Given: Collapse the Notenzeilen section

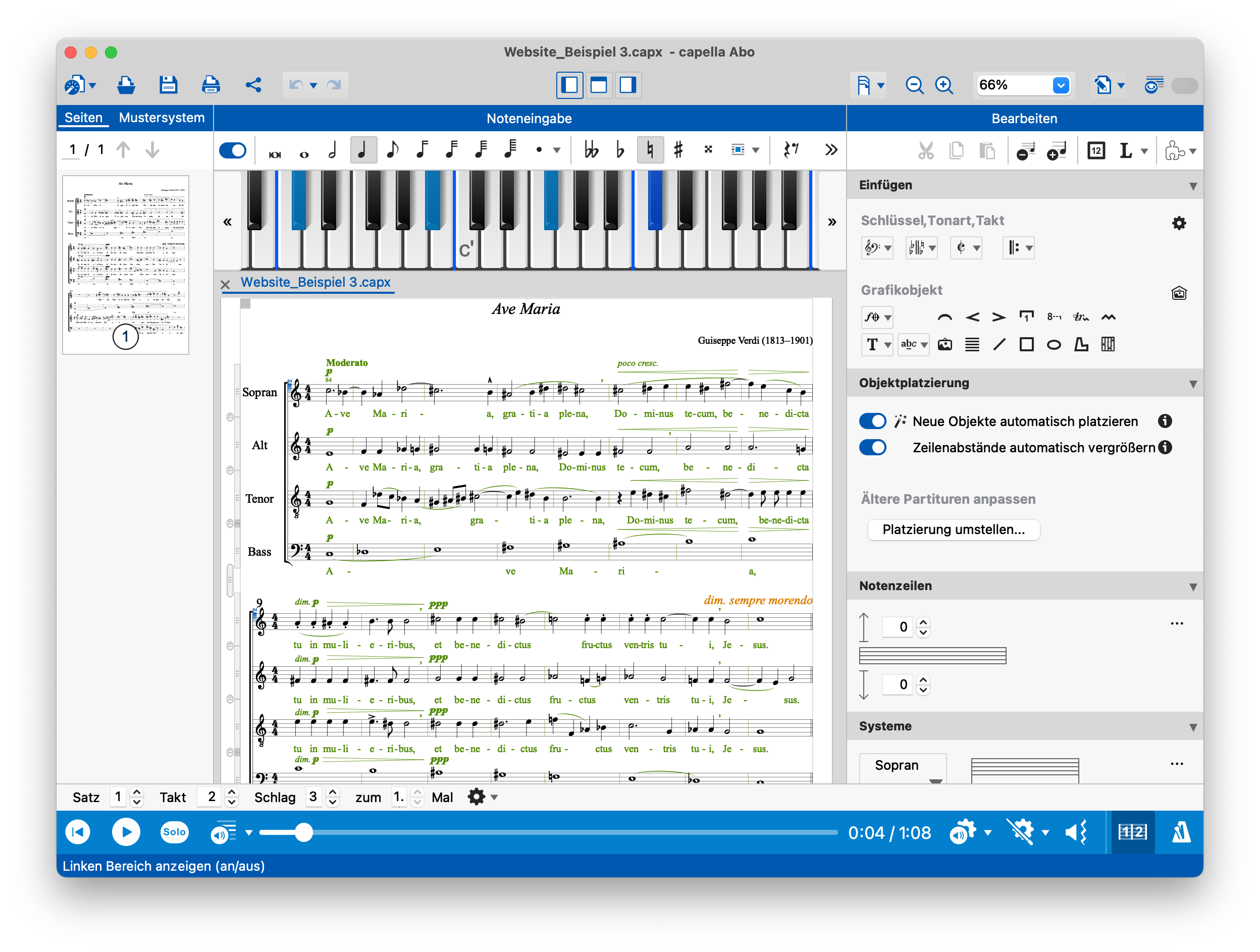Looking at the screenshot, I should point(1193,587).
